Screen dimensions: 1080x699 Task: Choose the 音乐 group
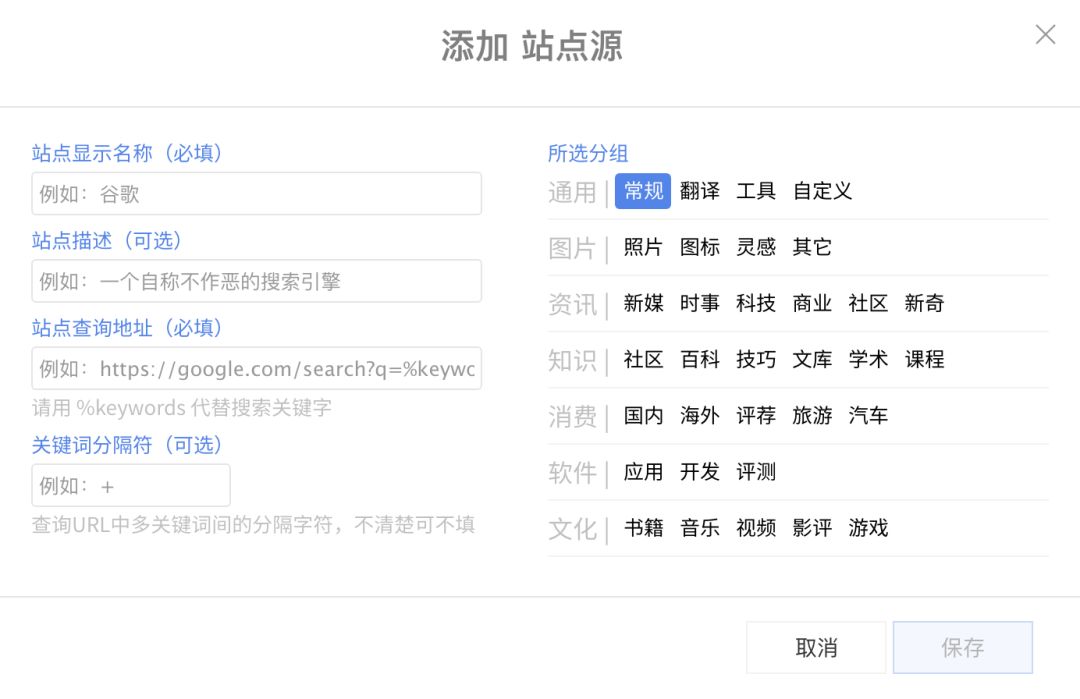click(x=700, y=528)
